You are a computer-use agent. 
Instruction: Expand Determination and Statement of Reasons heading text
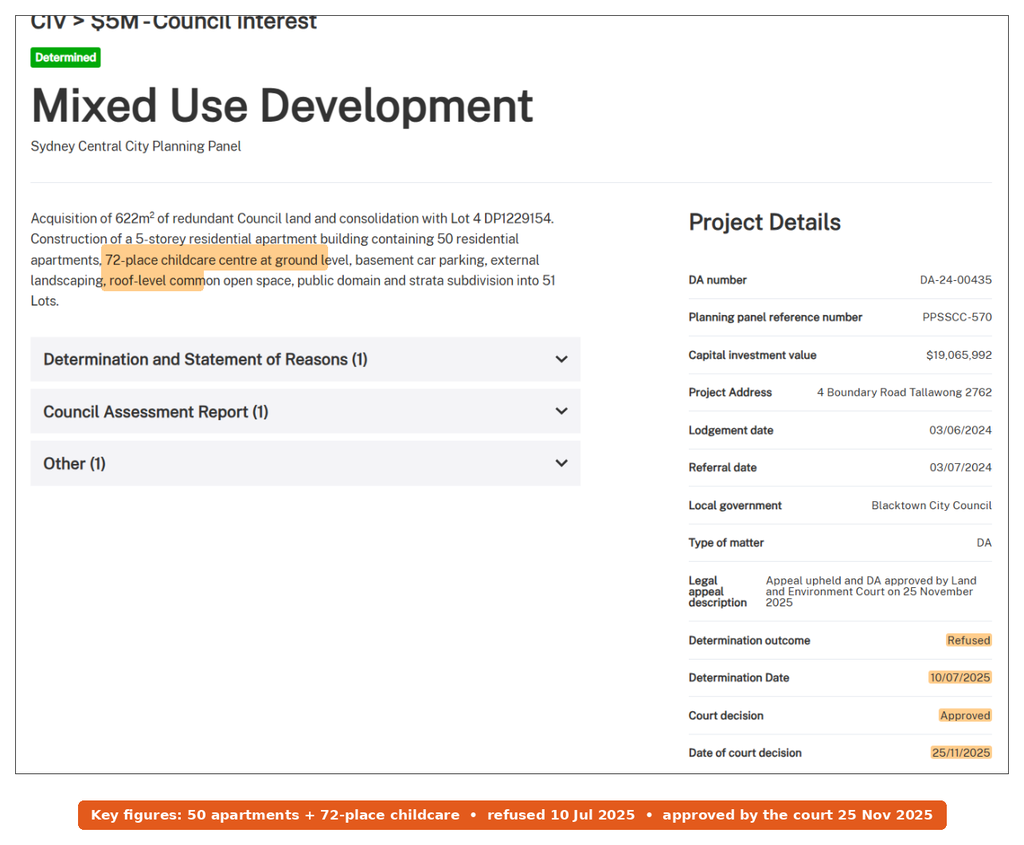click(205, 359)
